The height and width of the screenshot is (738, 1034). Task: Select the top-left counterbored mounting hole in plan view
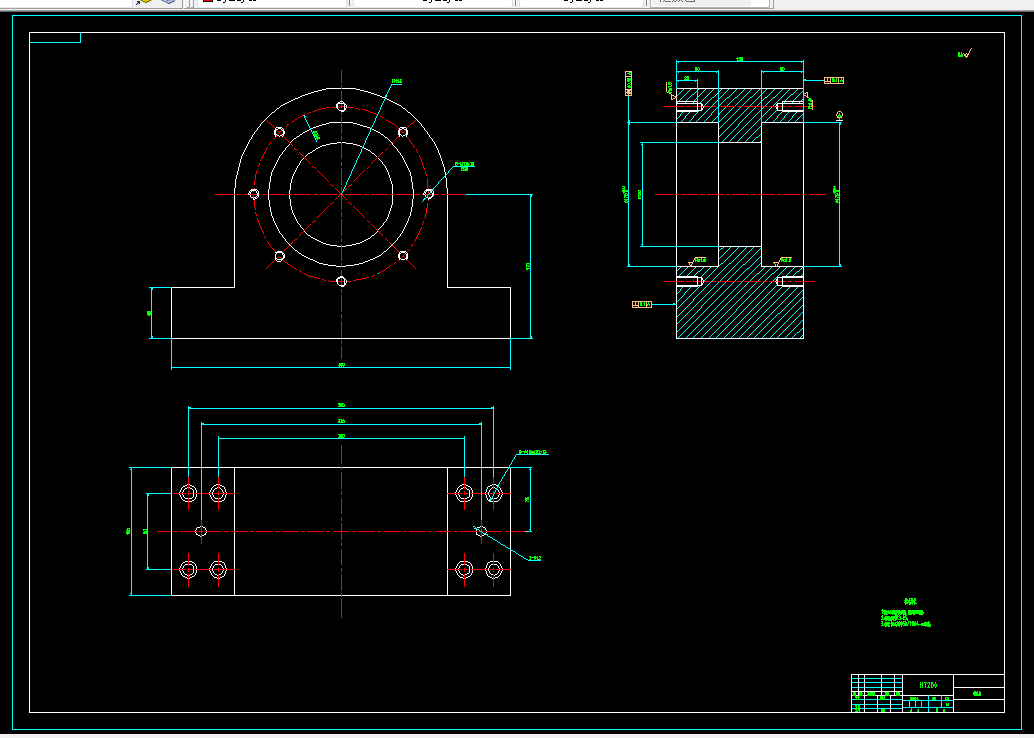pos(189,493)
